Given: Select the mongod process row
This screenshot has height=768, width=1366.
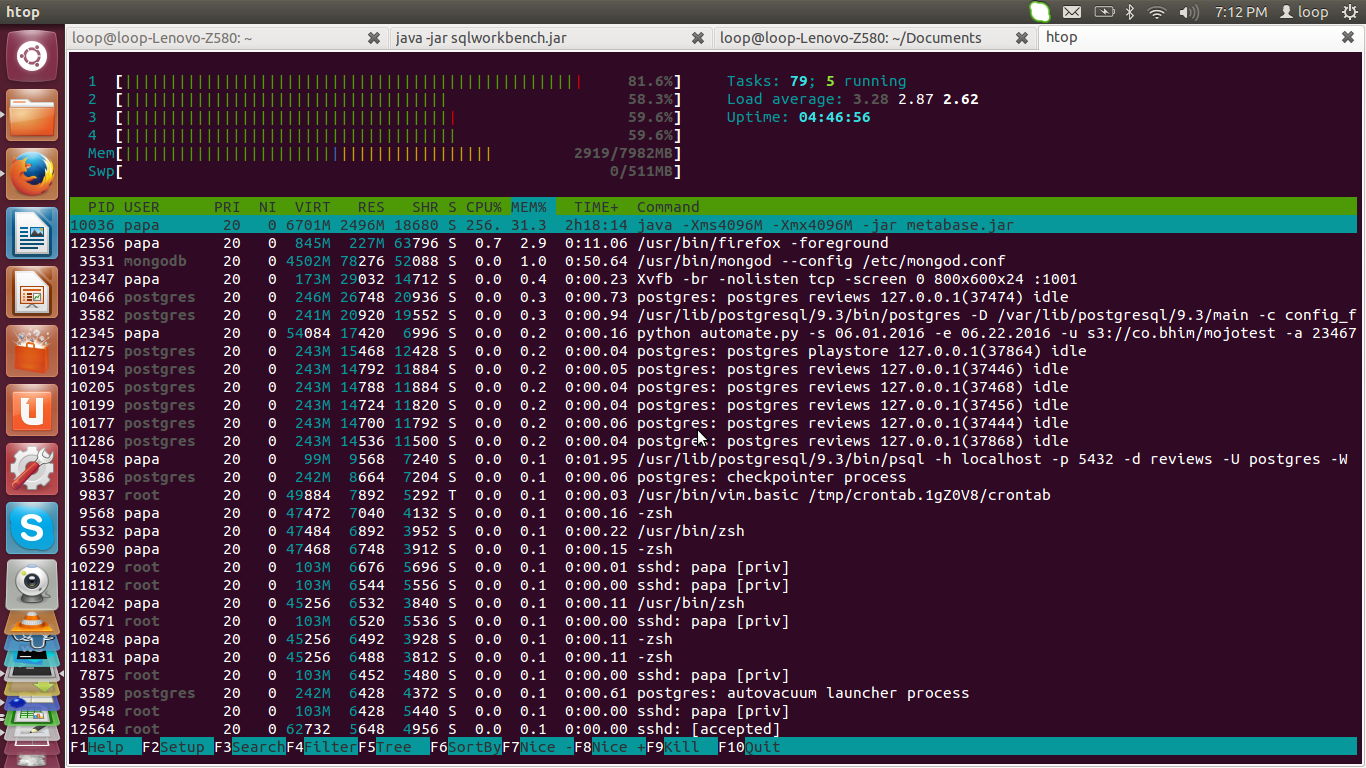Looking at the screenshot, I should pyautogui.click(x=700, y=261).
